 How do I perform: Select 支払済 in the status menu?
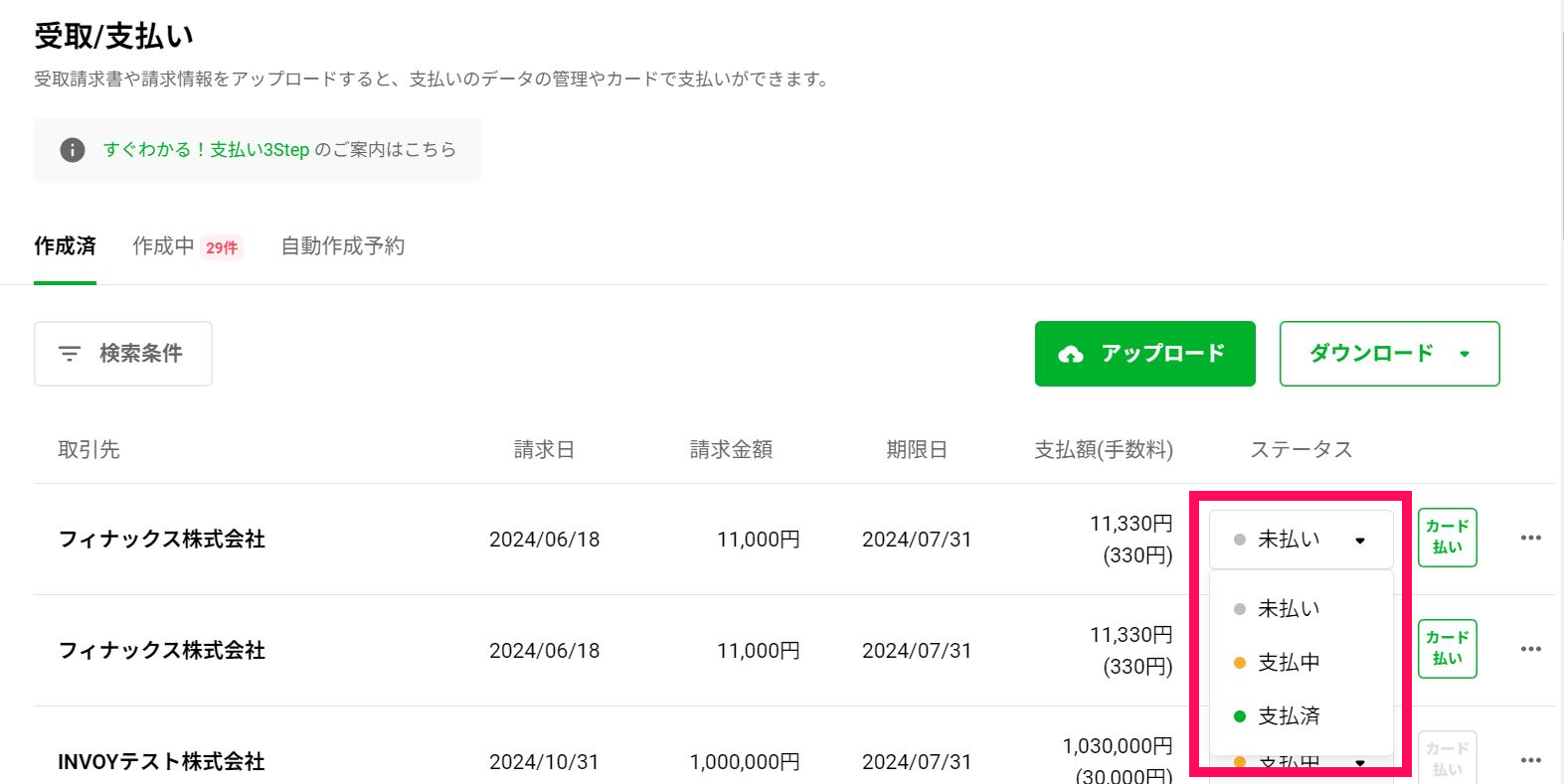(1302, 716)
